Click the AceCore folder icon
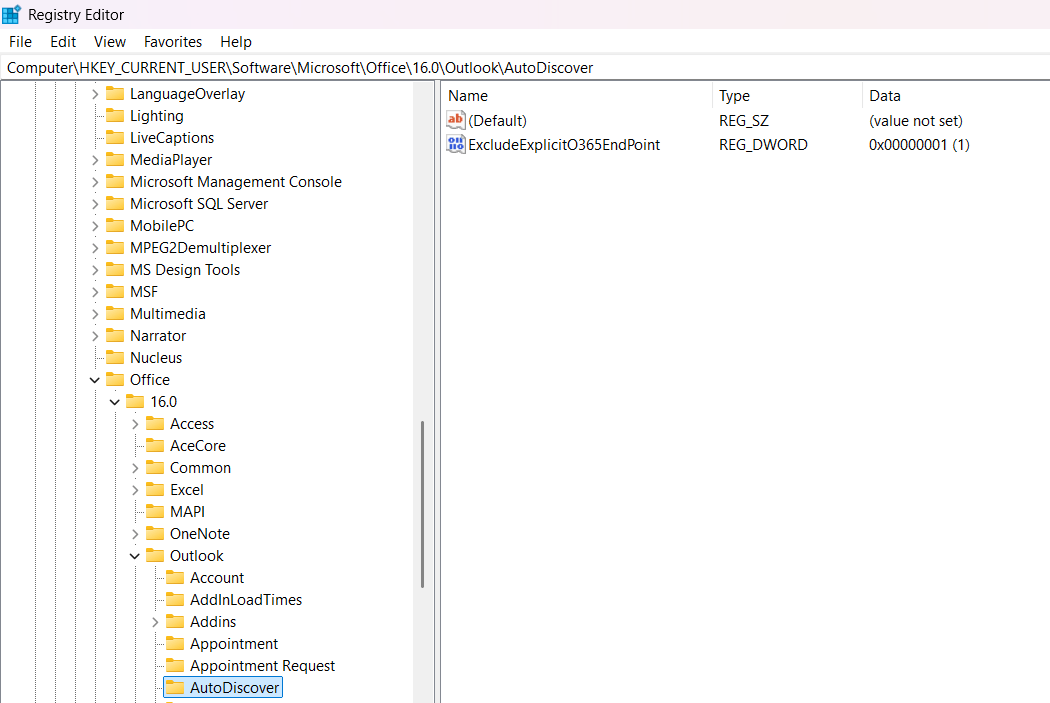1050x703 pixels. click(x=155, y=445)
